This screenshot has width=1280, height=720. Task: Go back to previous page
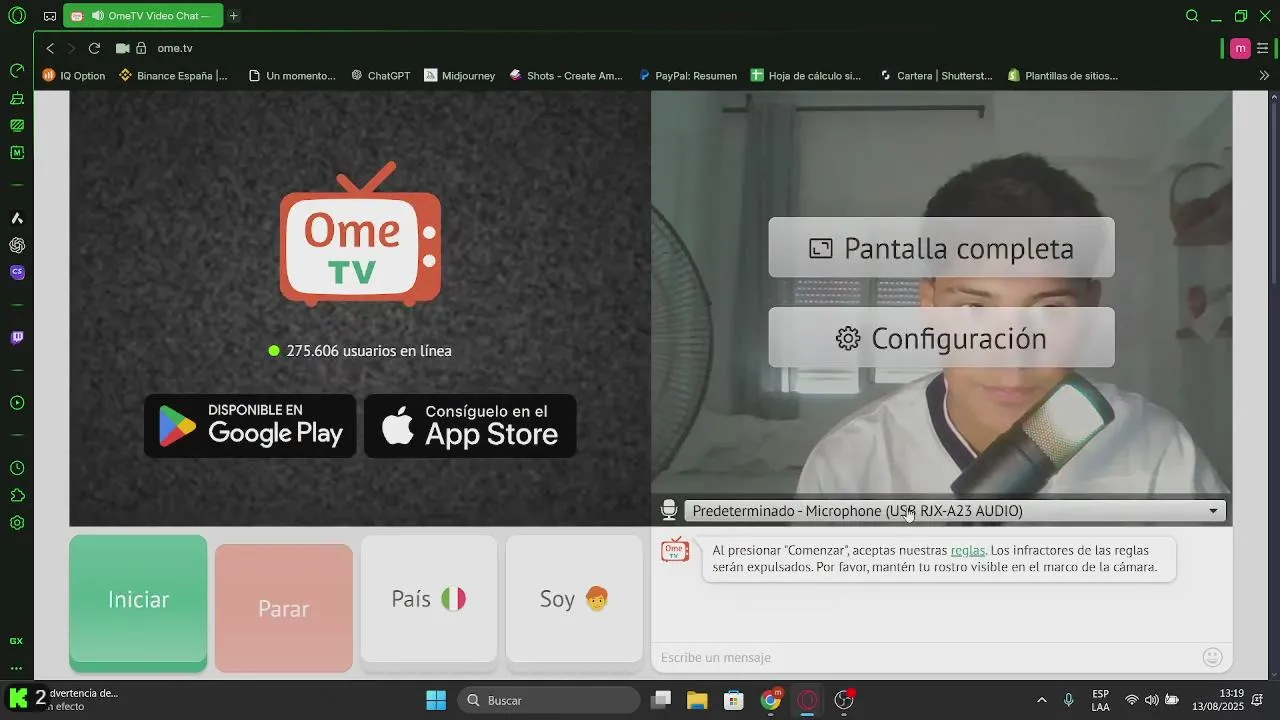click(x=50, y=48)
